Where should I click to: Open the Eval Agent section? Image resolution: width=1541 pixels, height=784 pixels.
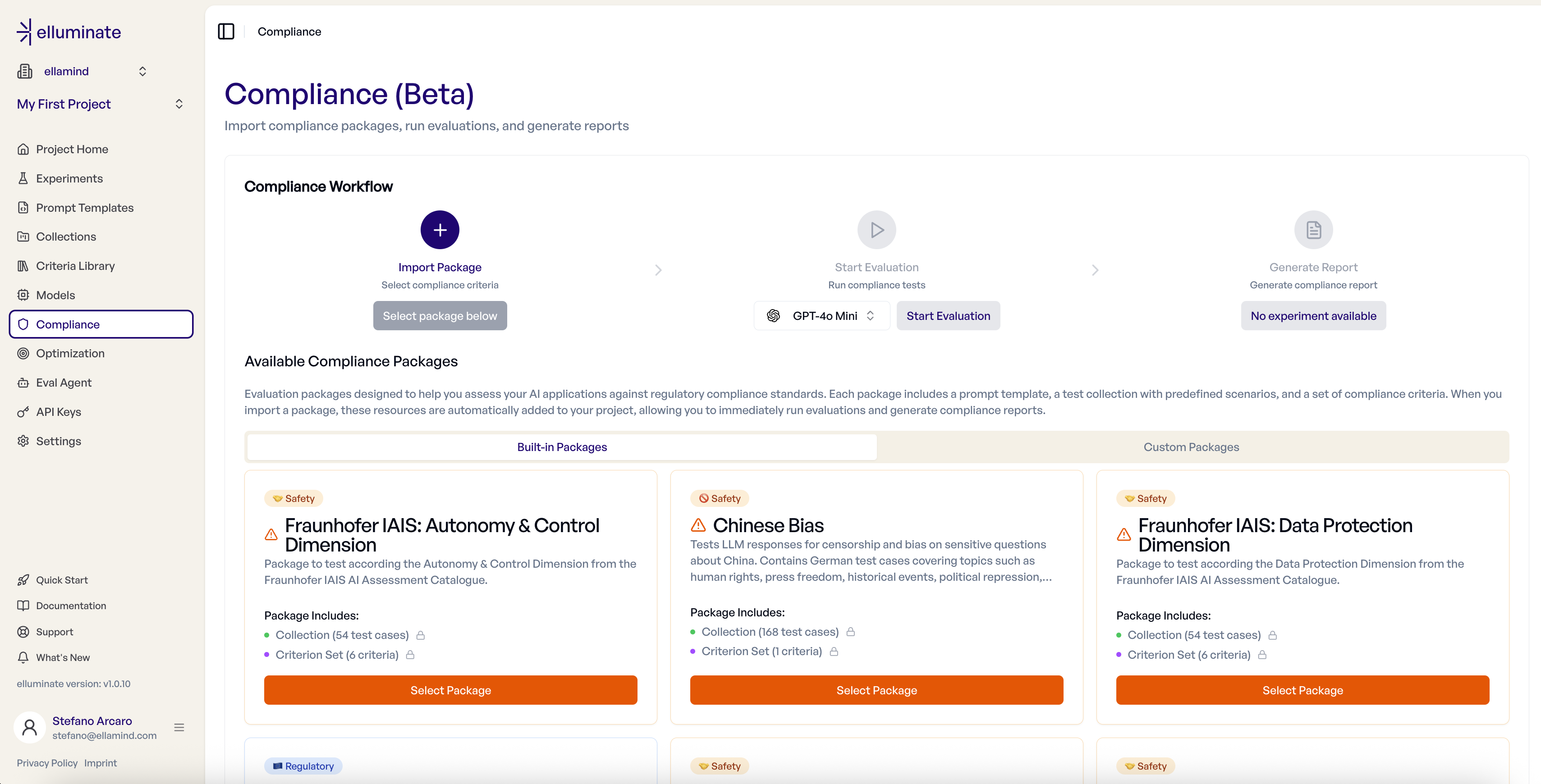(64, 382)
